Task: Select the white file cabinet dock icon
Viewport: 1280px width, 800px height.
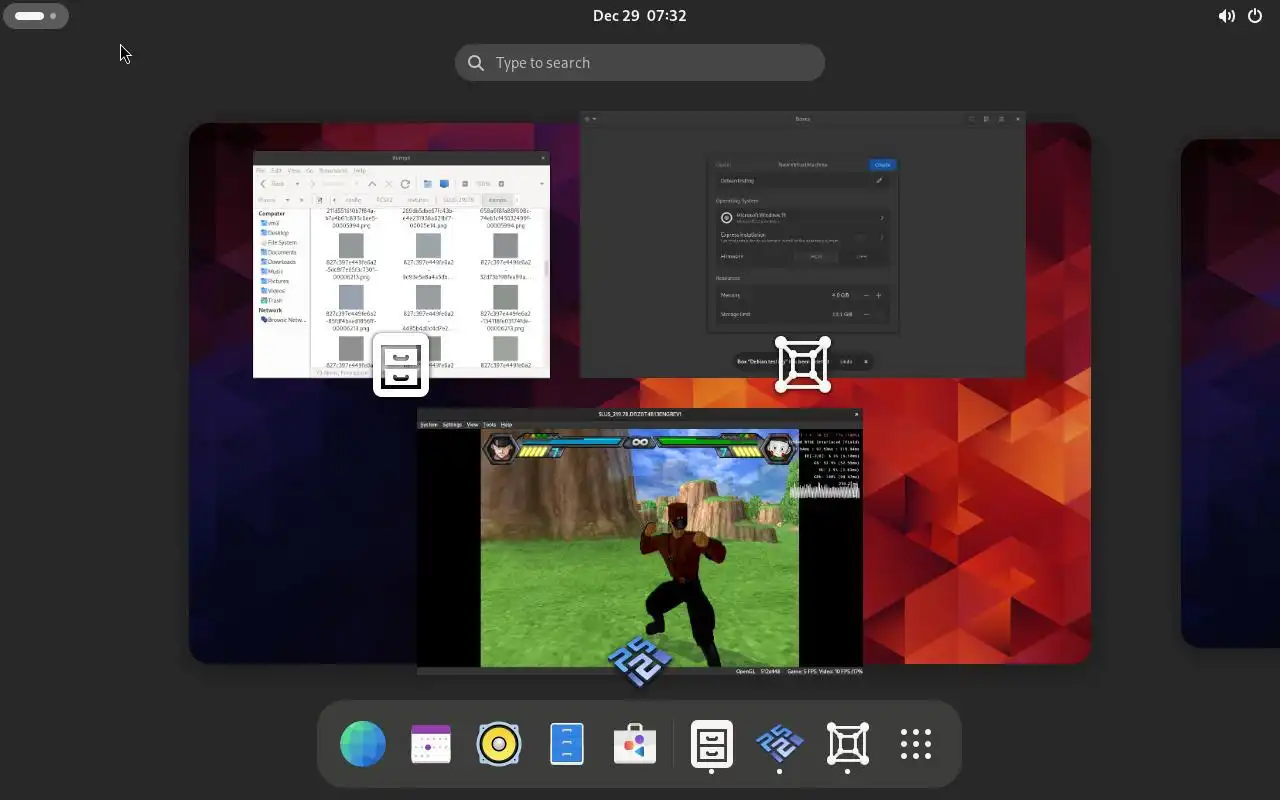Action: (x=712, y=744)
